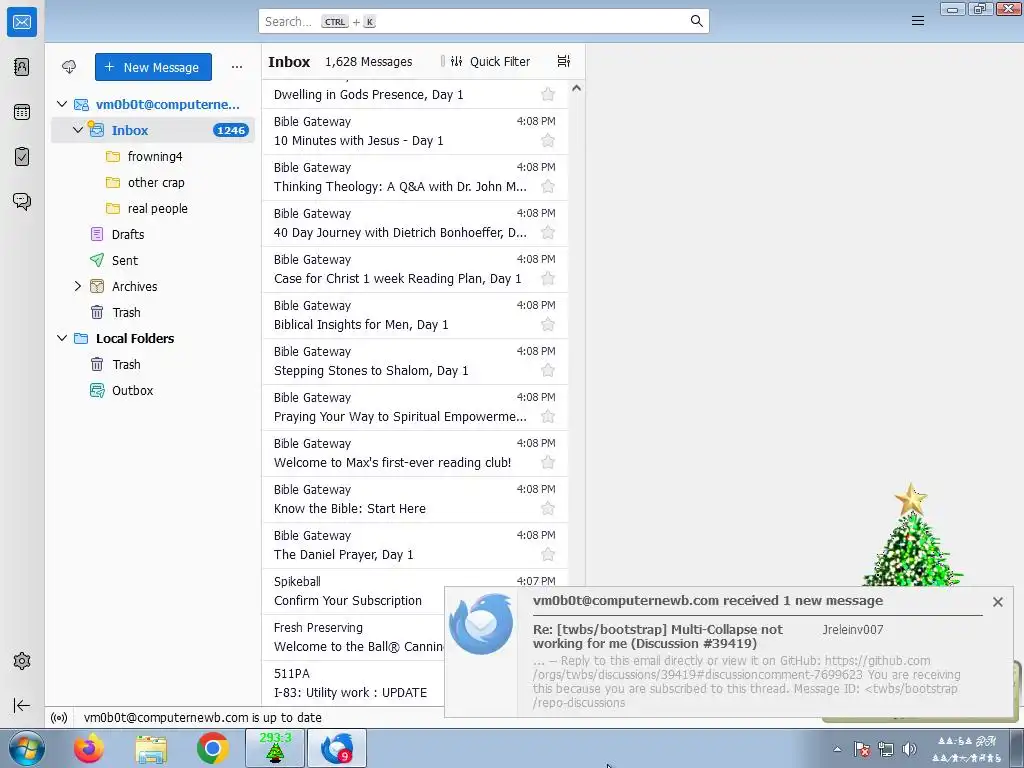Image resolution: width=1024 pixels, height=768 pixels.
Task: Open Thunderbird settings gear
Action: 22,661
